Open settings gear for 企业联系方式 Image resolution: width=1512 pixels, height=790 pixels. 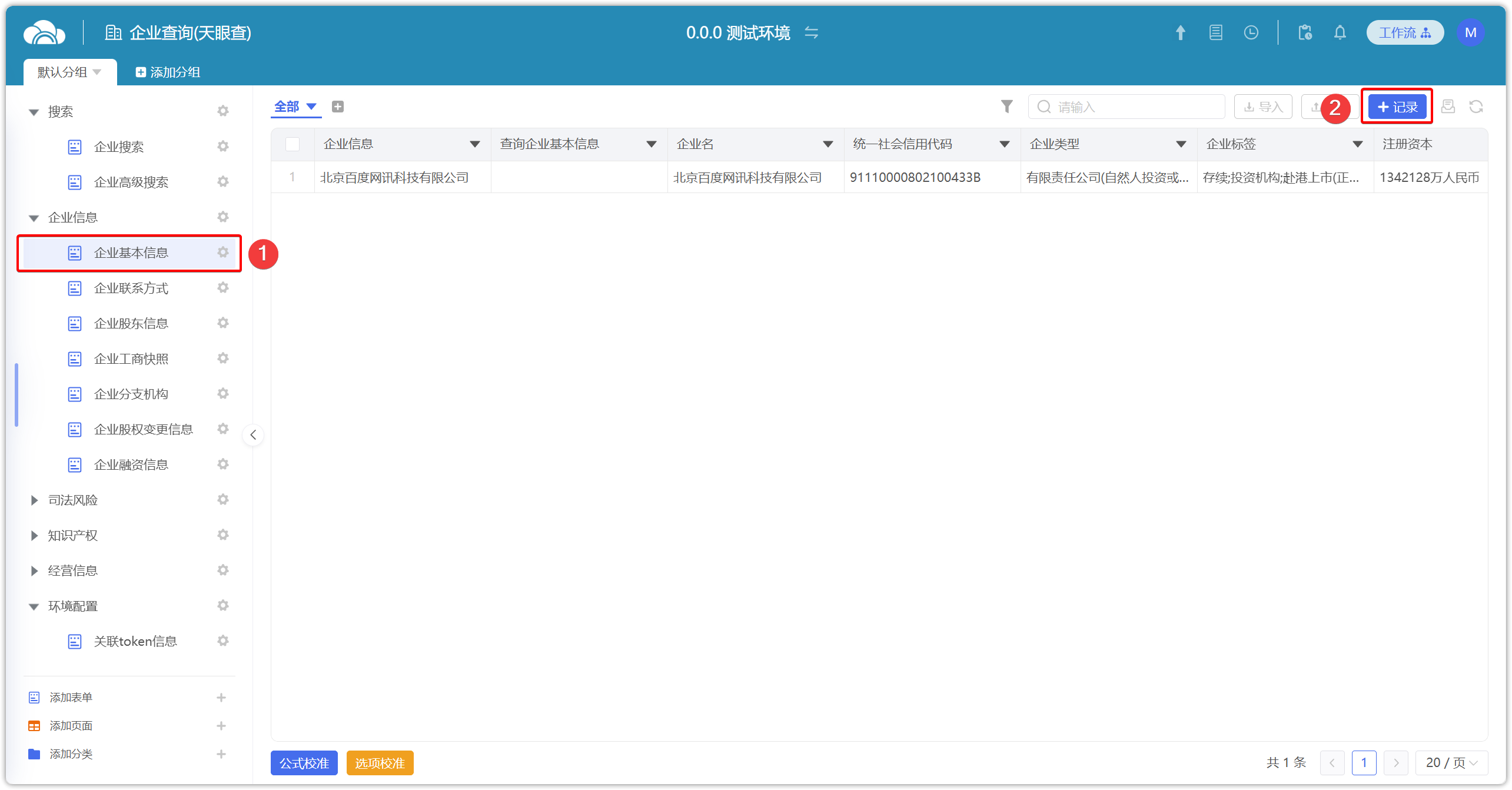[222, 288]
